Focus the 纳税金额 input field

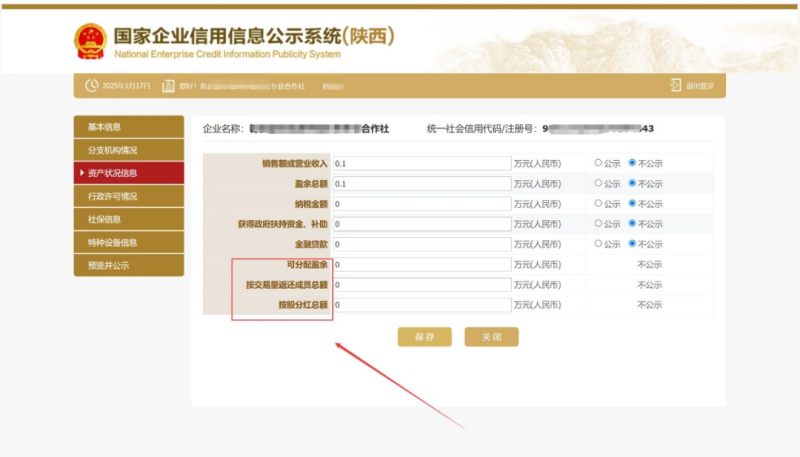[x=422, y=204]
